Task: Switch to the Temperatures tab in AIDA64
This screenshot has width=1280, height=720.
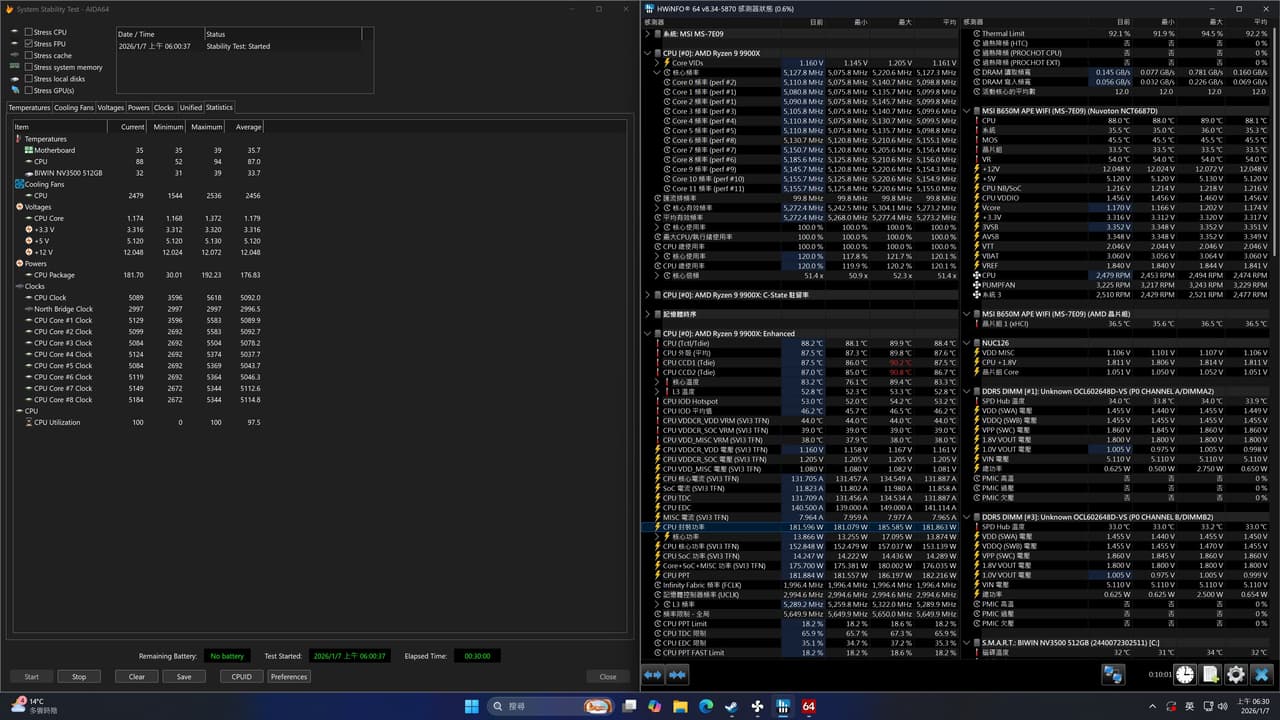Action: click(x=29, y=107)
